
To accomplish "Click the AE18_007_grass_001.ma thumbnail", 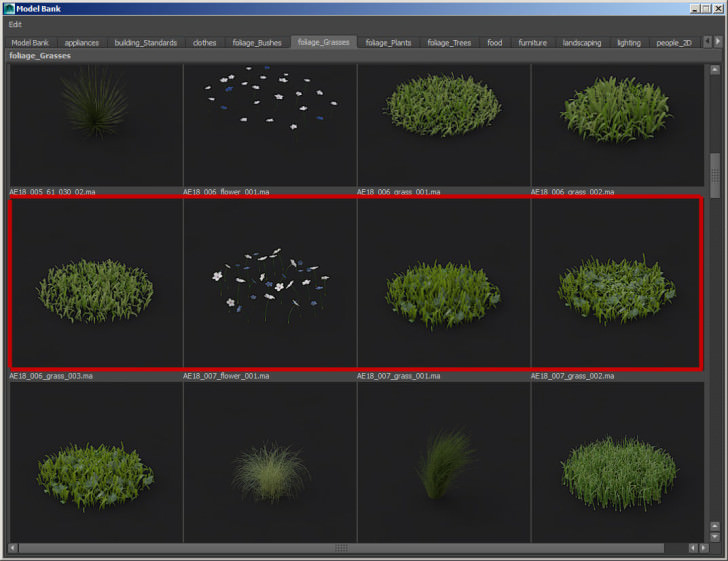I will coord(443,284).
